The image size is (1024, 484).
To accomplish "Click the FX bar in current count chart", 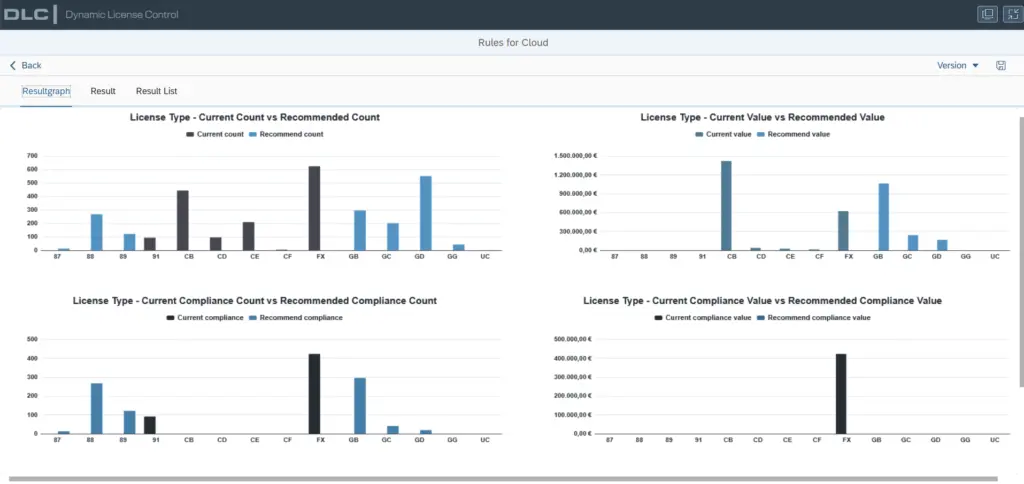I will (314, 208).
